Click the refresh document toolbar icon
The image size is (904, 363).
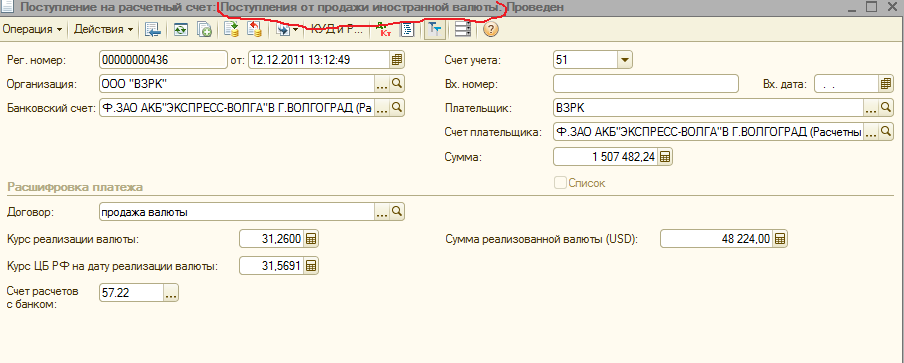[181, 30]
